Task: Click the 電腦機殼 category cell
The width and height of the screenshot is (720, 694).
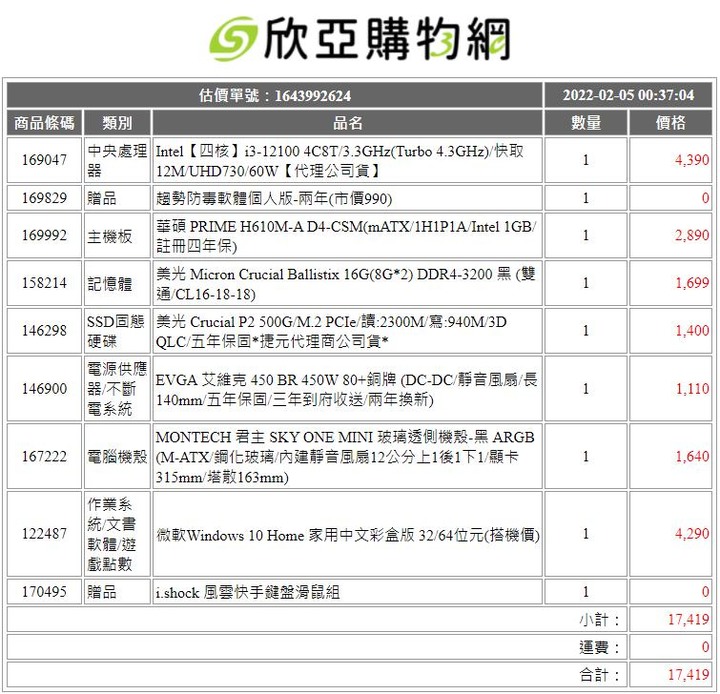Action: point(117,456)
